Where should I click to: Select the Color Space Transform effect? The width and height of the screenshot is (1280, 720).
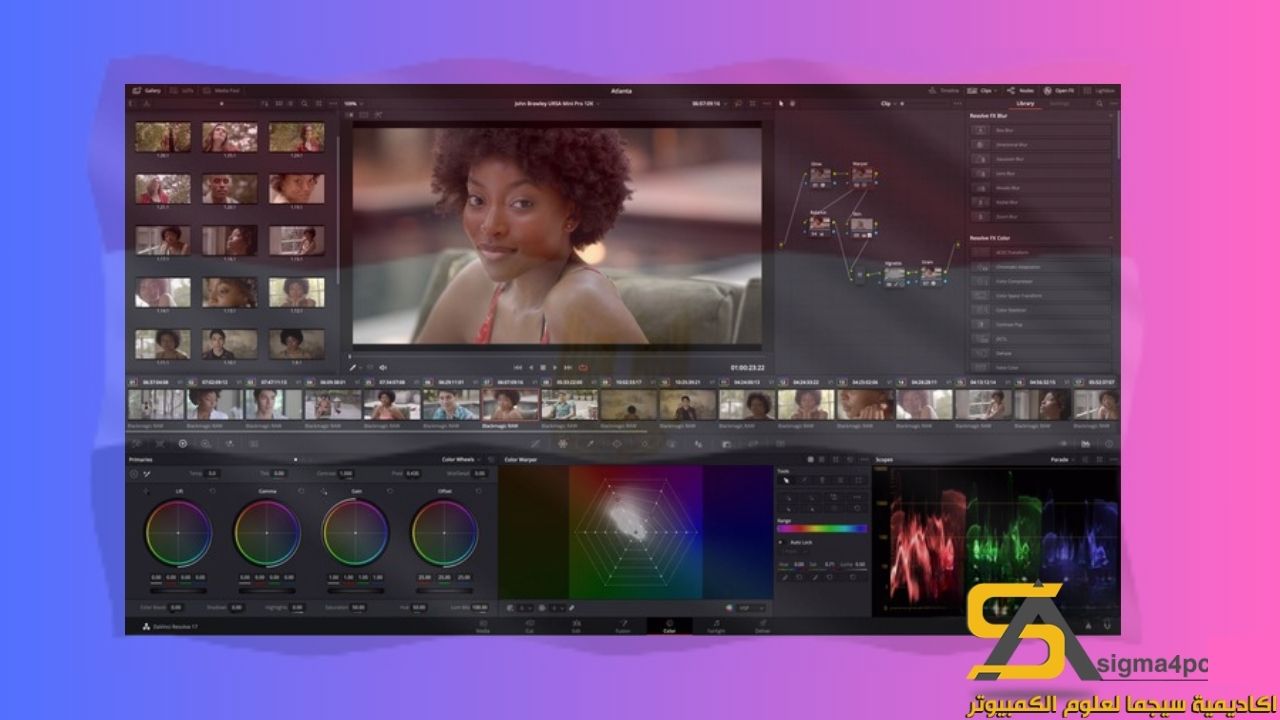[x=1040, y=295]
